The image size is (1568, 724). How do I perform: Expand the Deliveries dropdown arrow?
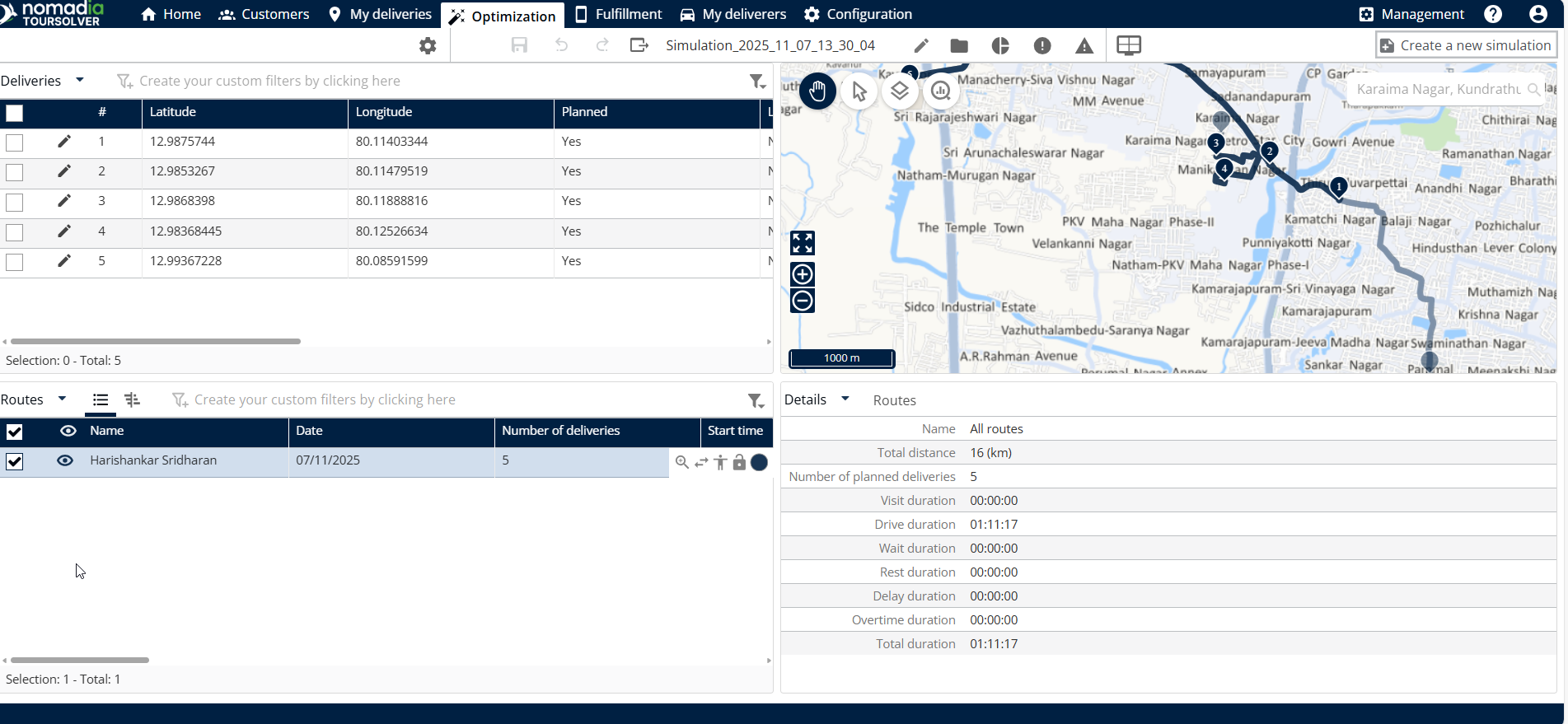(x=80, y=81)
